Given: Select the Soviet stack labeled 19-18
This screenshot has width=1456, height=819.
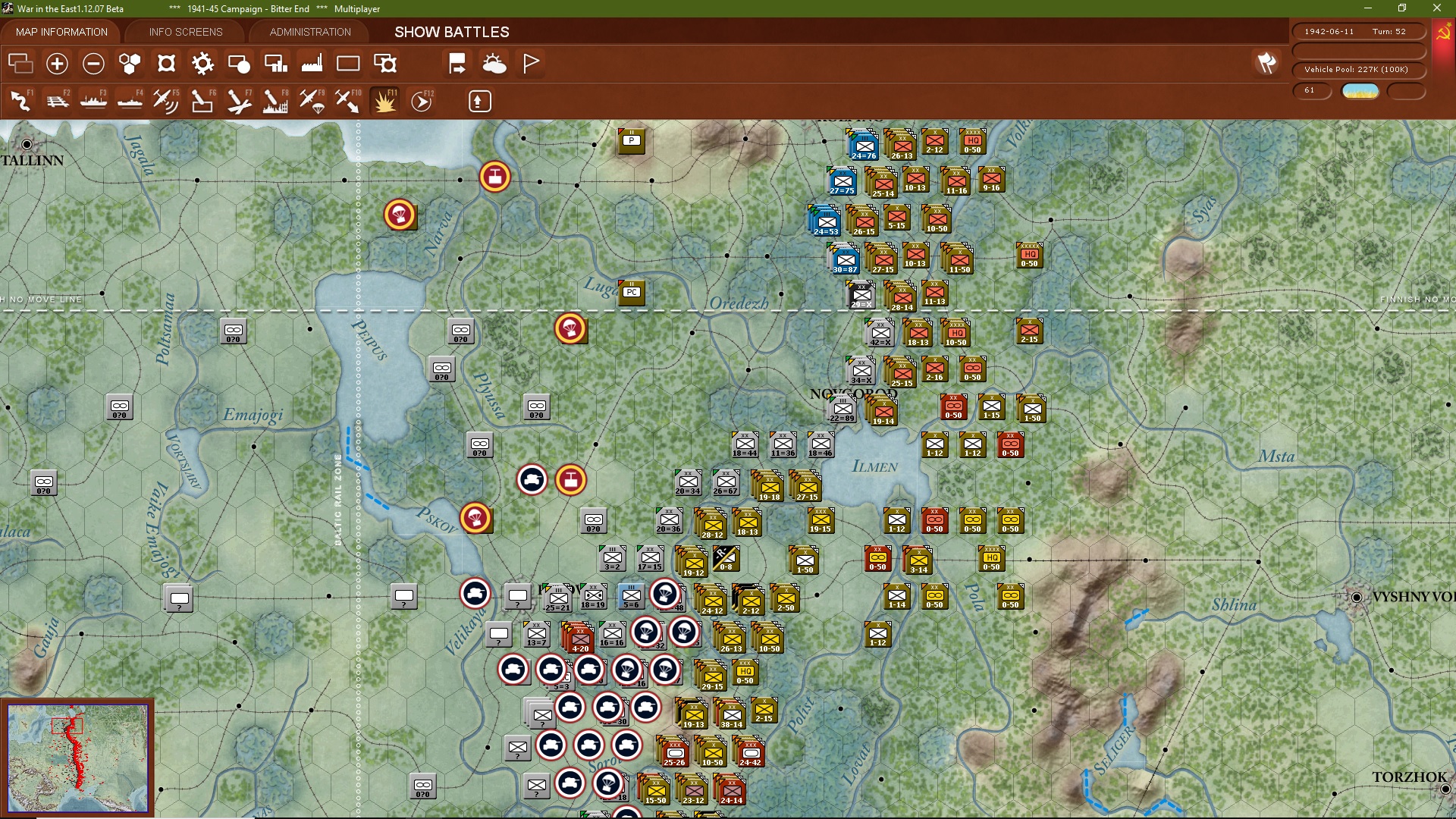Looking at the screenshot, I should (768, 485).
